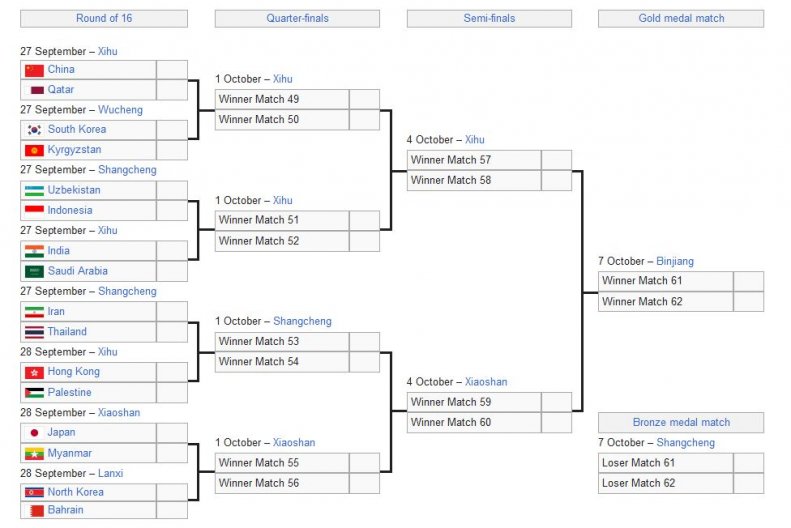Open the Quarter-finals header link
Viewport: 791px width, 528px height.
[x=297, y=18]
